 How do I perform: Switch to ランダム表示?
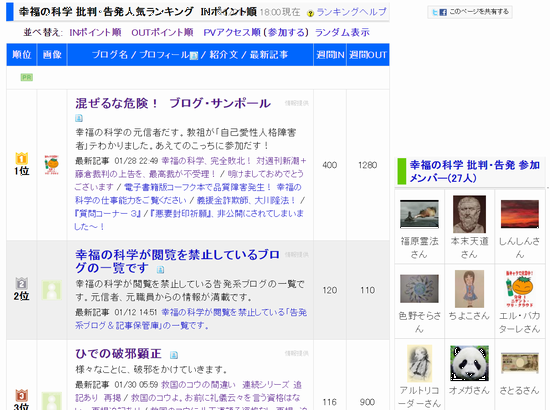point(342,33)
